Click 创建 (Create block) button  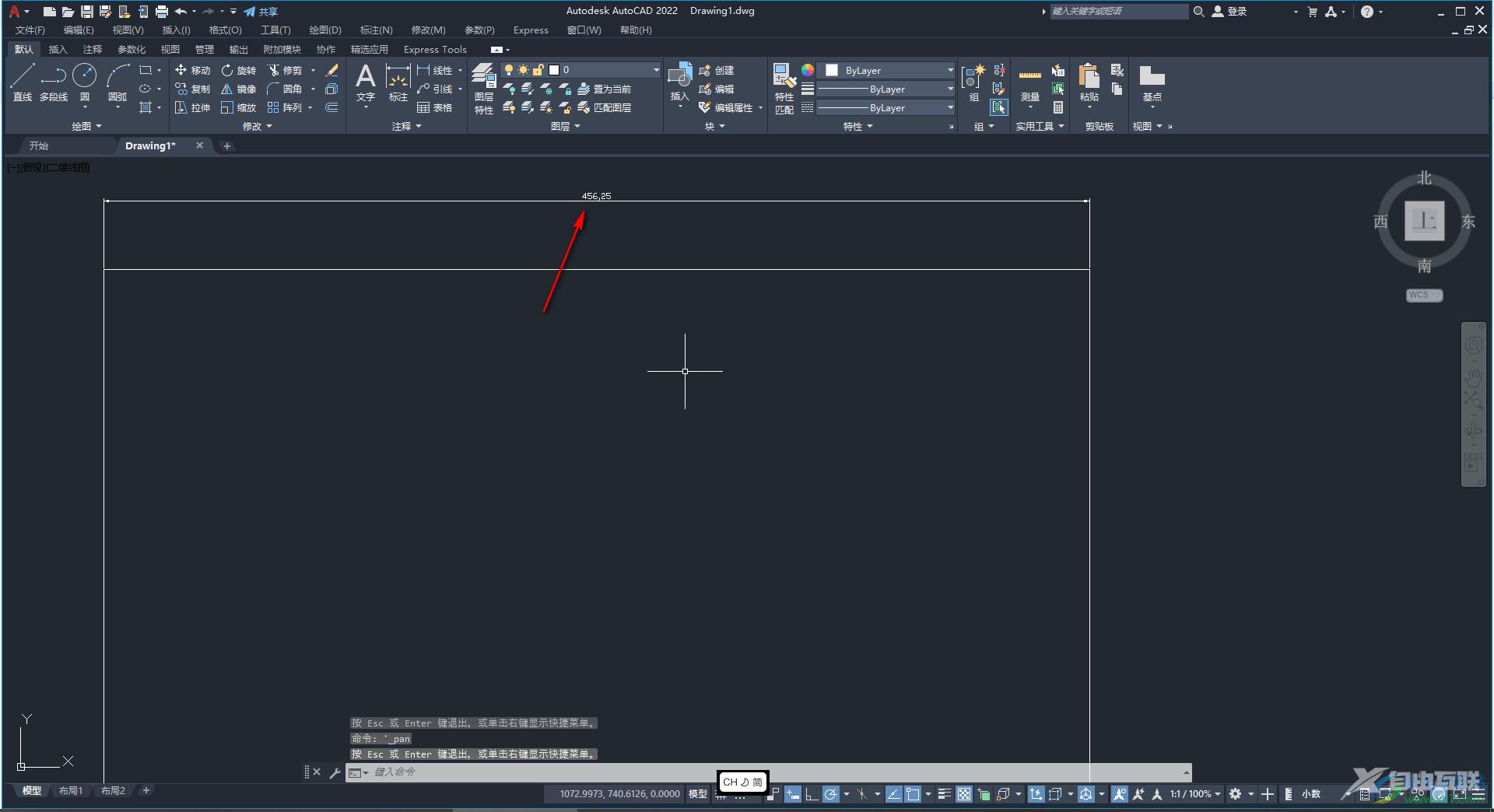pos(716,70)
